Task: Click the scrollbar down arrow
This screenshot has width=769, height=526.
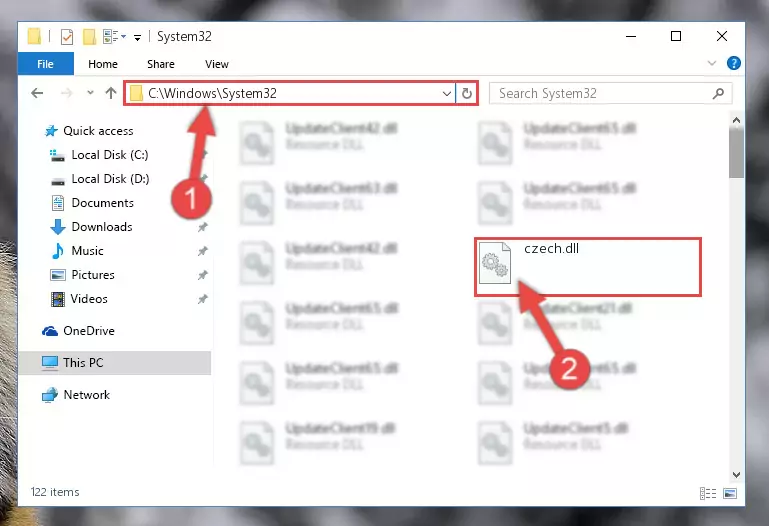Action: [x=736, y=475]
